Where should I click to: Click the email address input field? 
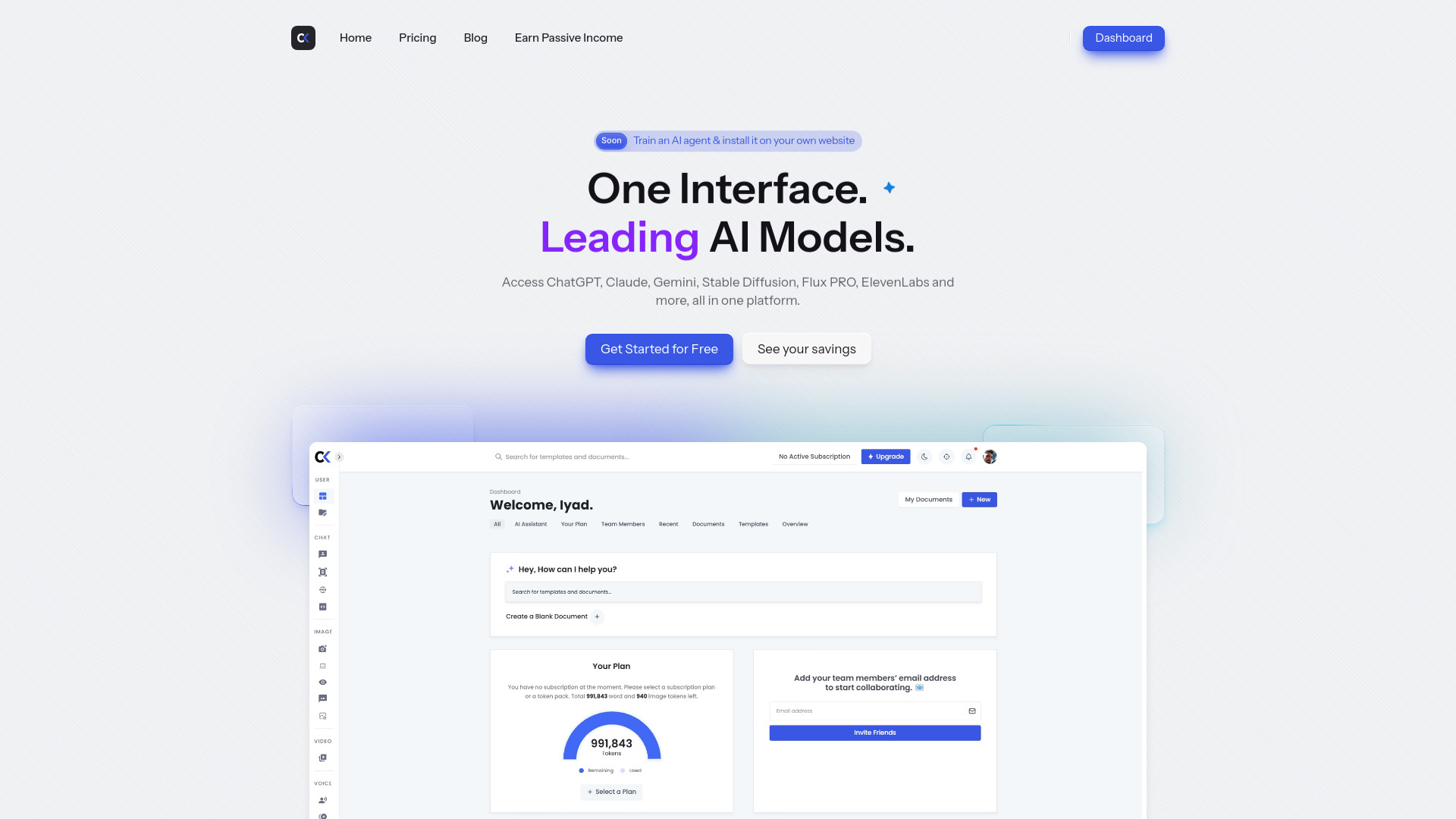tap(875, 711)
